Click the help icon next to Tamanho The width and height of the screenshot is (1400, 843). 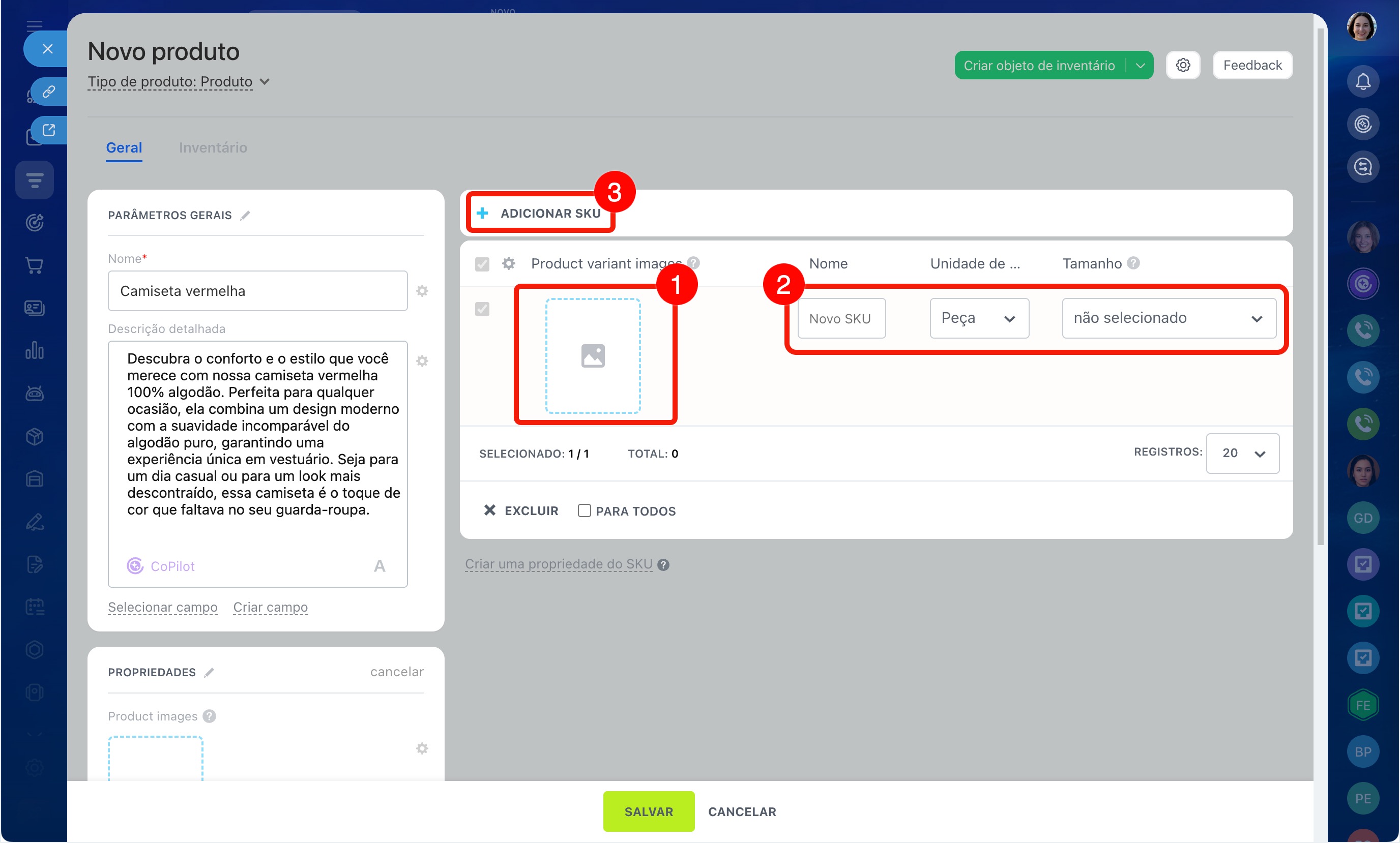click(x=1133, y=263)
